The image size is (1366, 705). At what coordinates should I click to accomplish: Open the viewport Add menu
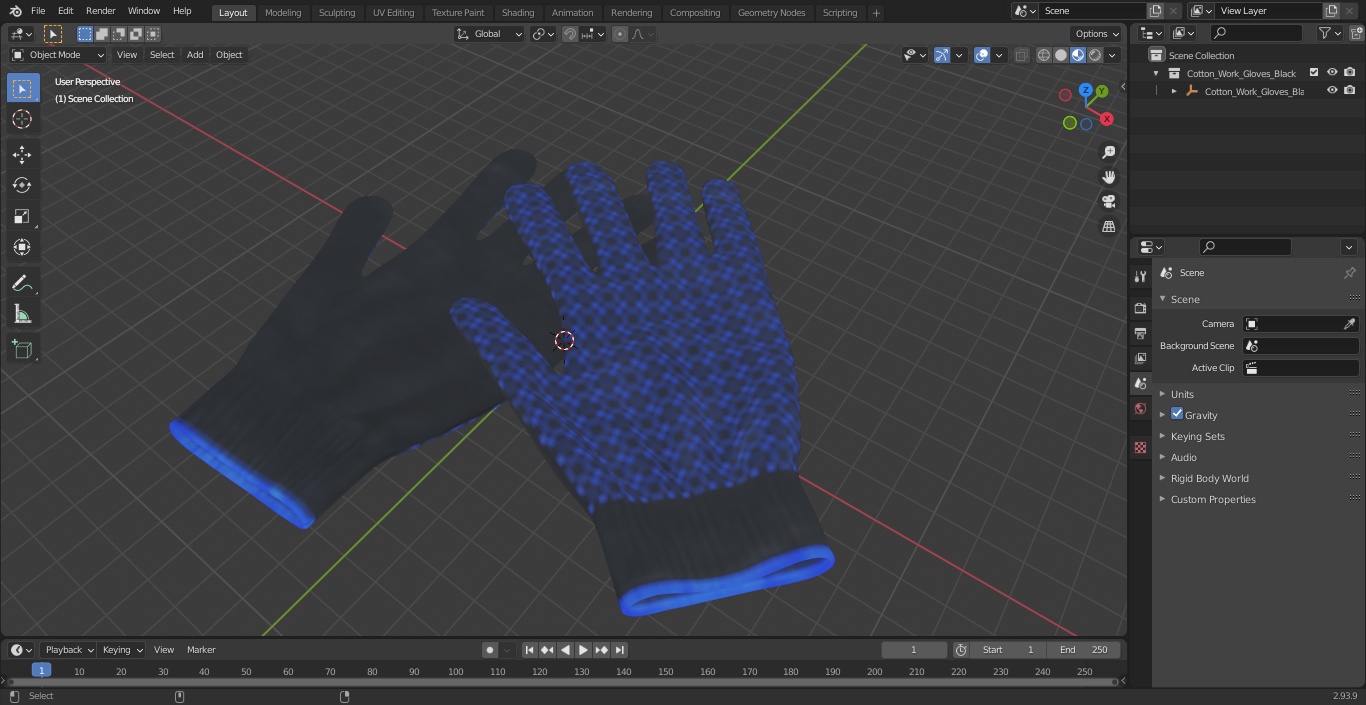(195, 55)
